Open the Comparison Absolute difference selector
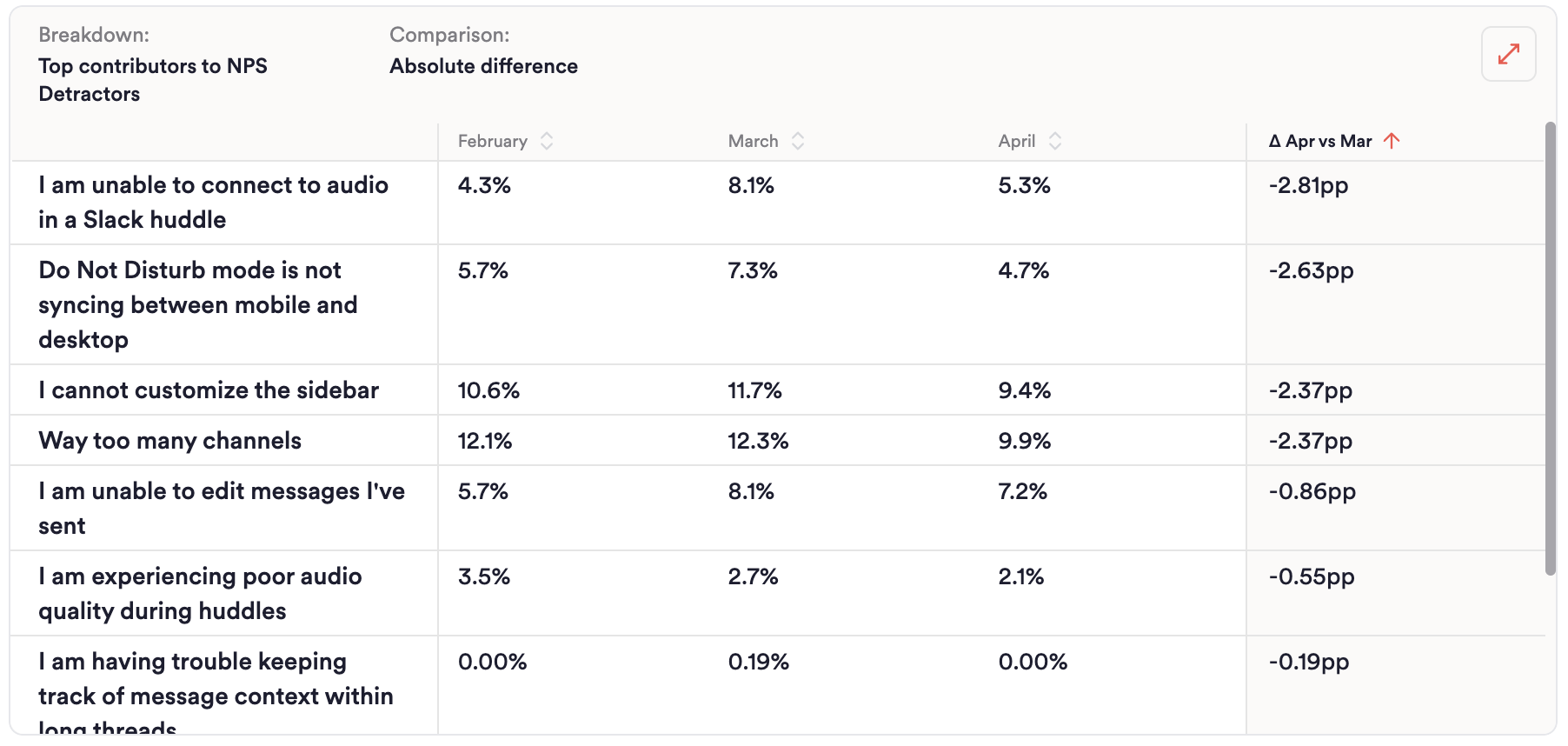This screenshot has height=746, width=1568. coord(483,66)
